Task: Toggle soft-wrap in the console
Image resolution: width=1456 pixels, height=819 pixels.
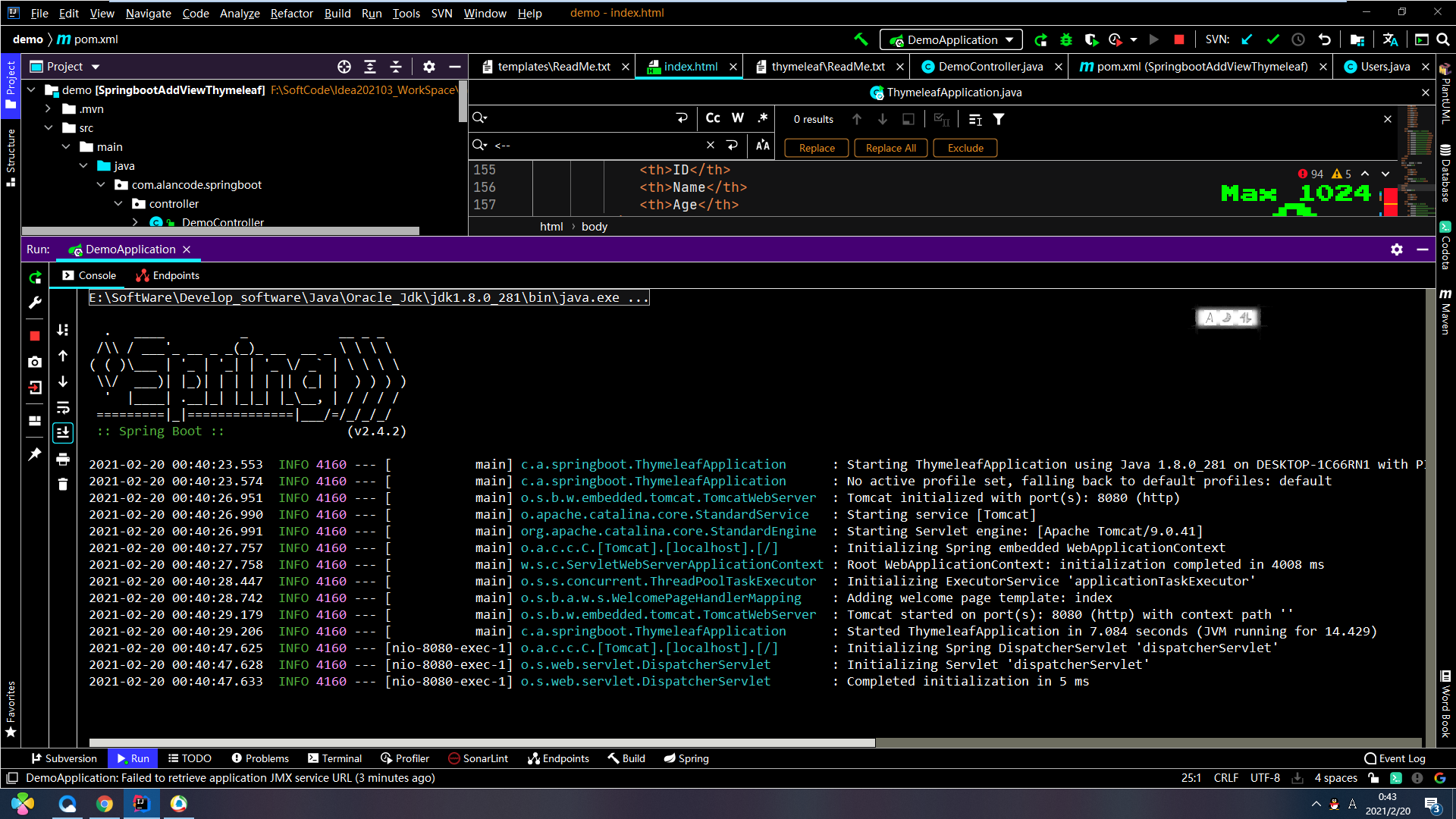Action: pyautogui.click(x=63, y=407)
